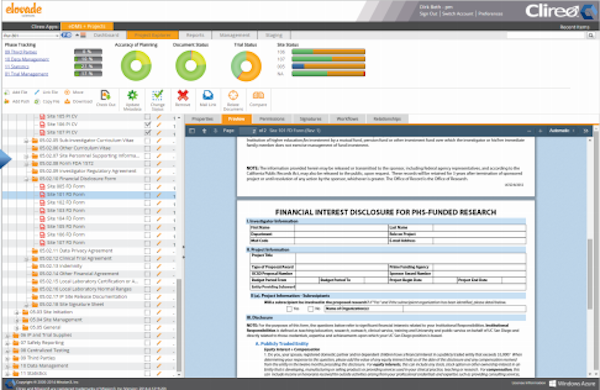Click the Compare documents icon
This screenshot has height=390, width=600.
(x=258, y=95)
